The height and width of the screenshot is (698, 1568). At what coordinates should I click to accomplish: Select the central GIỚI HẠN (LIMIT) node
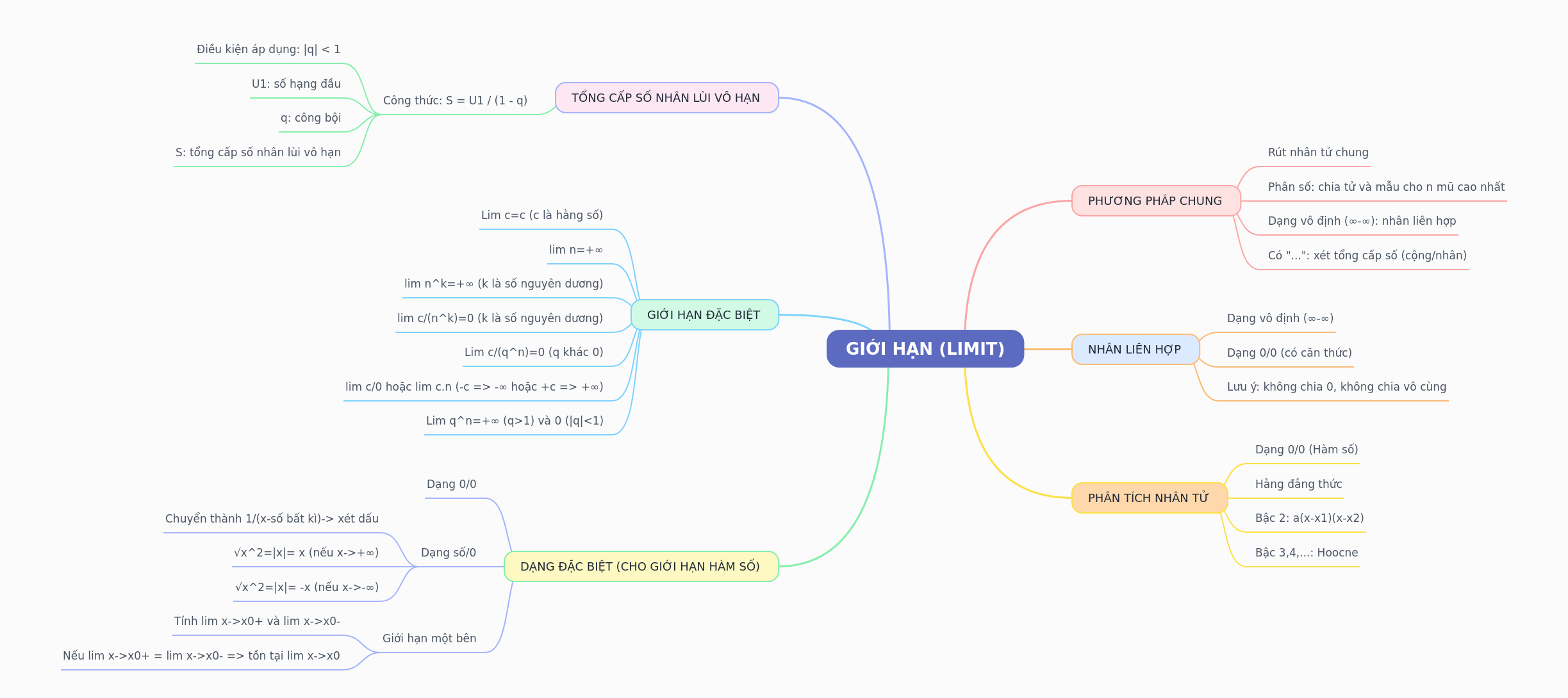(x=925, y=349)
